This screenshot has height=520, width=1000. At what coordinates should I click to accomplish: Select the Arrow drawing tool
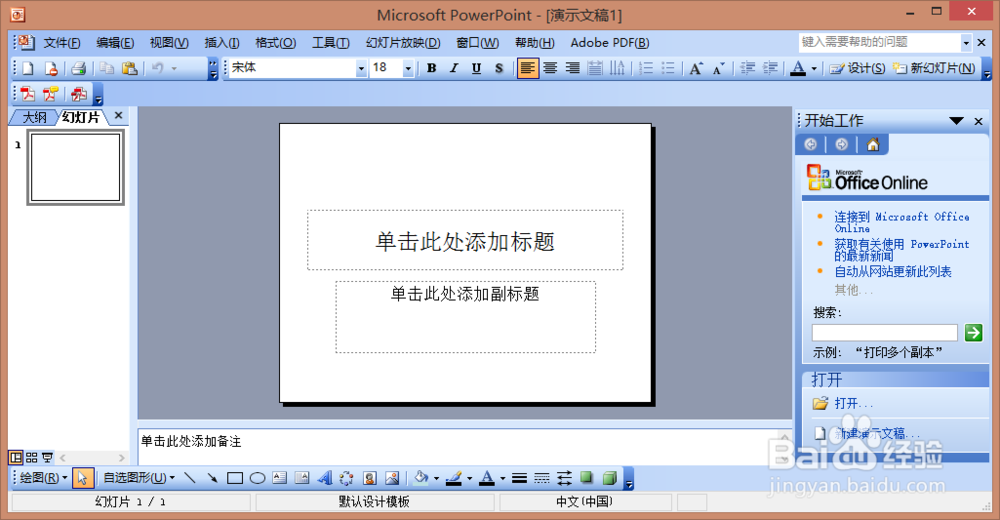pyautogui.click(x=212, y=478)
